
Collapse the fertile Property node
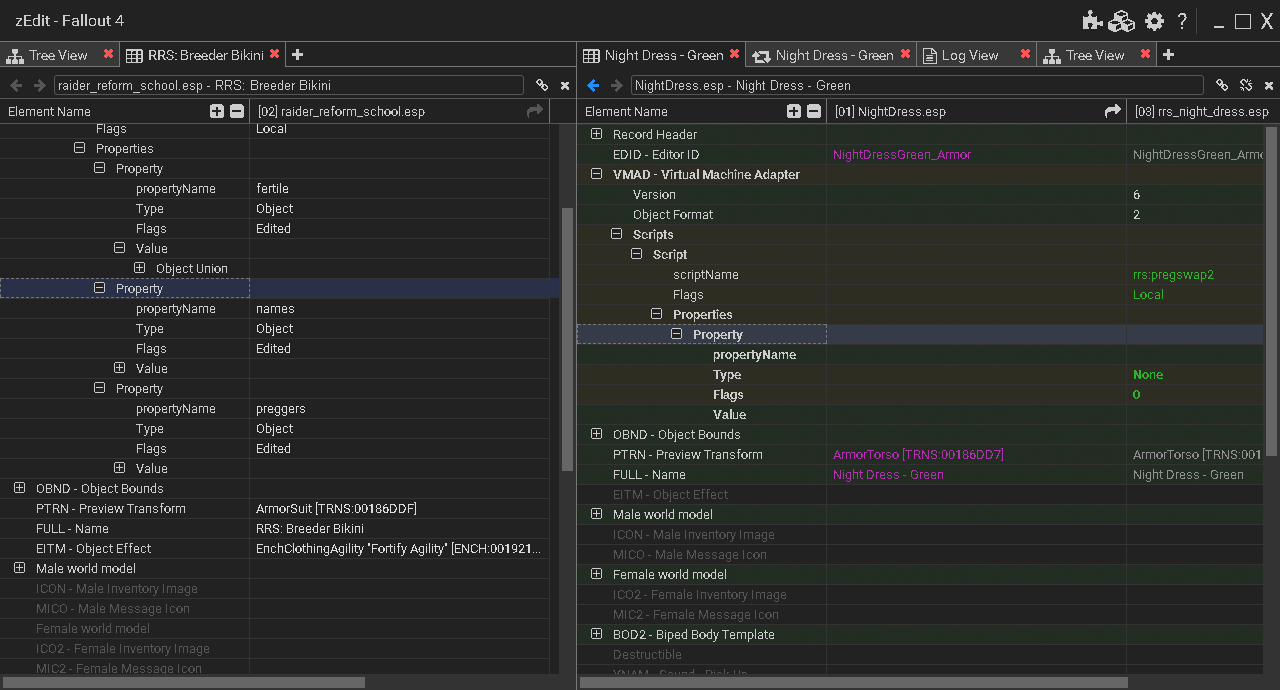point(99,168)
